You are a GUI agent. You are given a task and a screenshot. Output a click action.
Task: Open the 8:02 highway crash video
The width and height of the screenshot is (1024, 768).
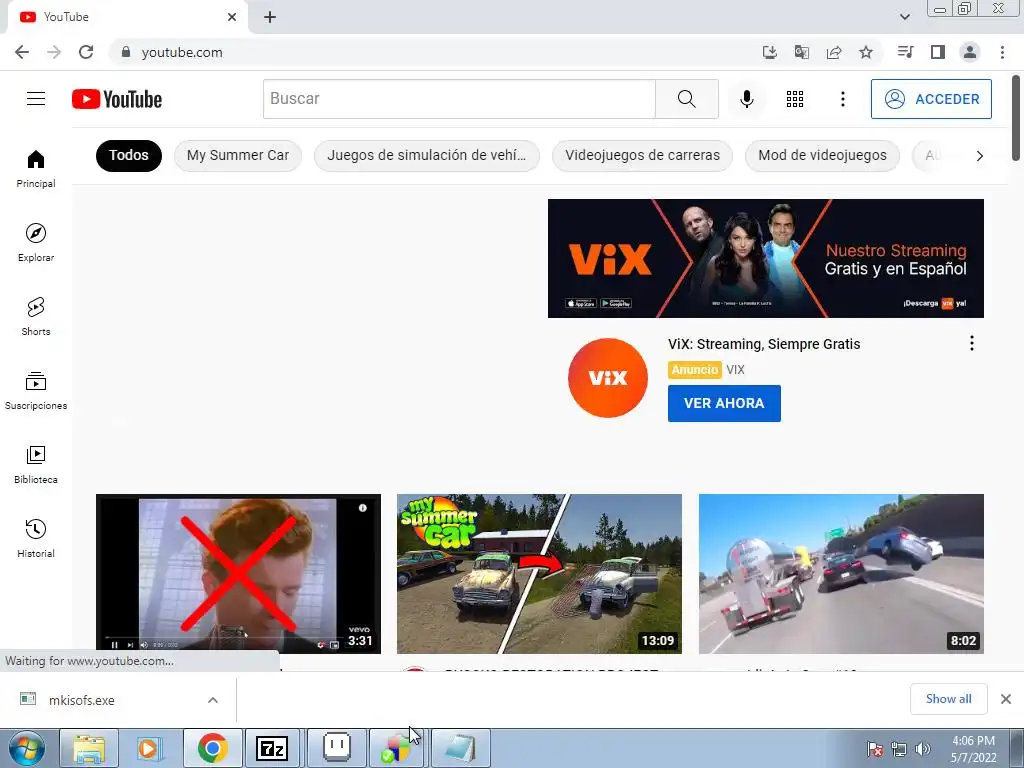click(x=841, y=573)
